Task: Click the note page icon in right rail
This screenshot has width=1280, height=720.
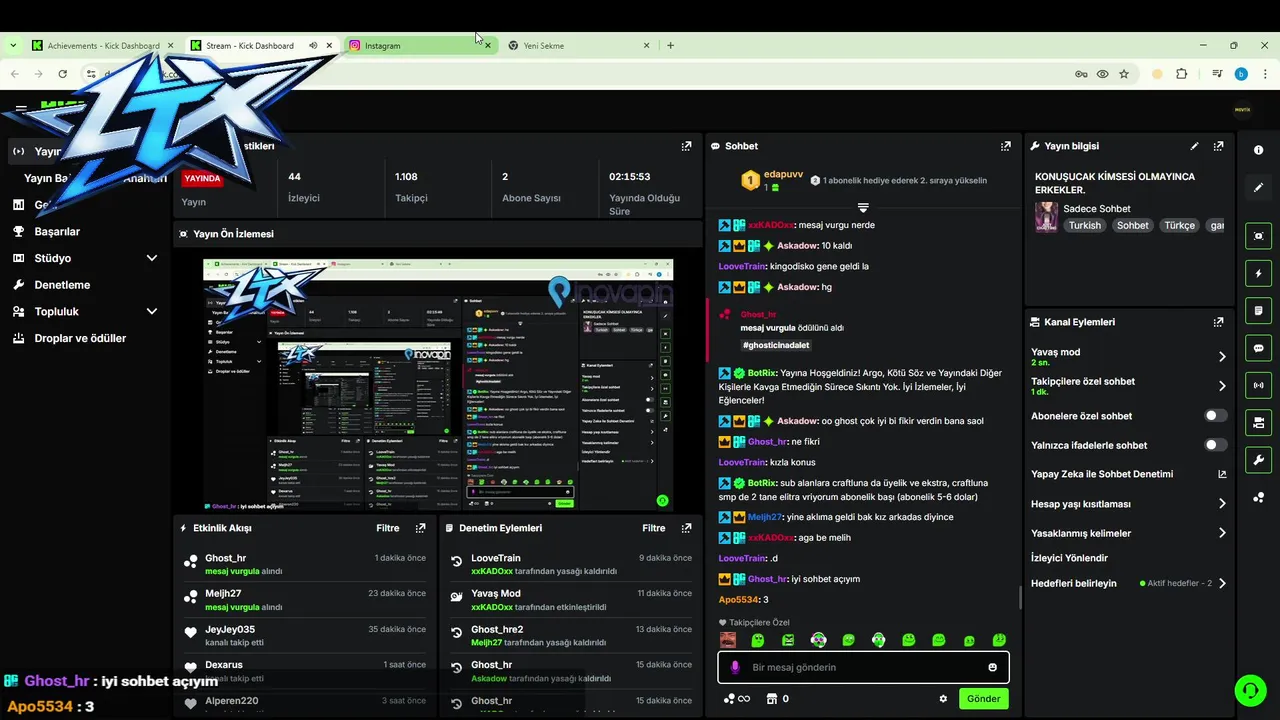Action: click(x=1258, y=311)
